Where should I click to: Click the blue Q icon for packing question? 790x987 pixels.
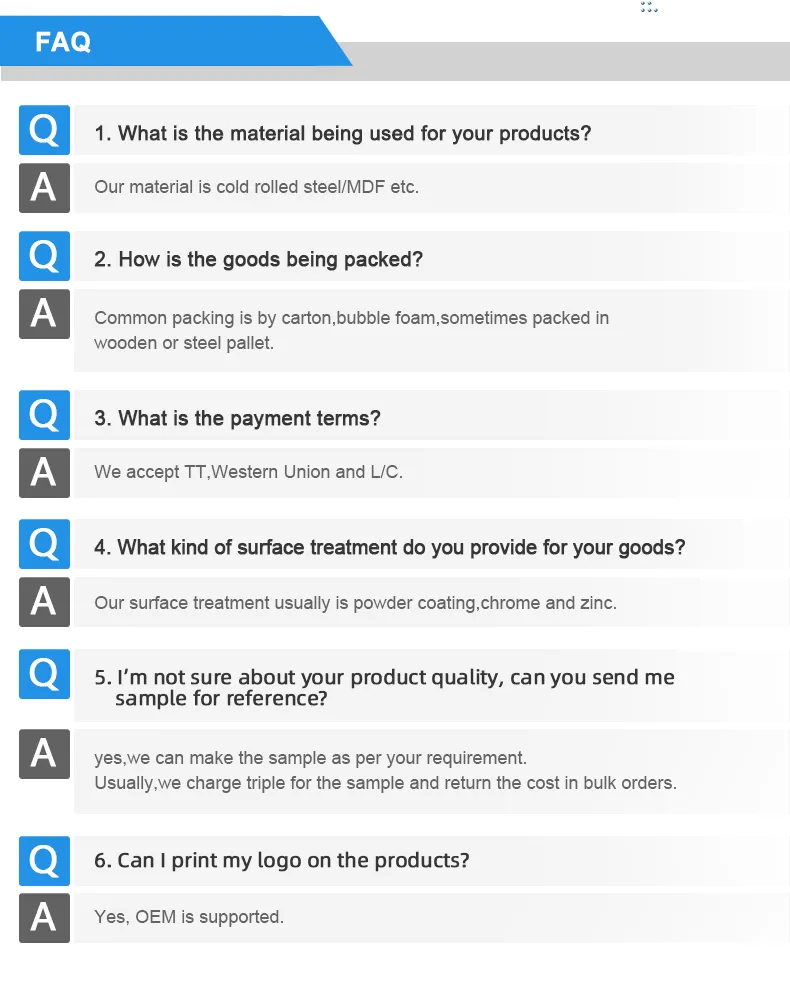[44, 256]
